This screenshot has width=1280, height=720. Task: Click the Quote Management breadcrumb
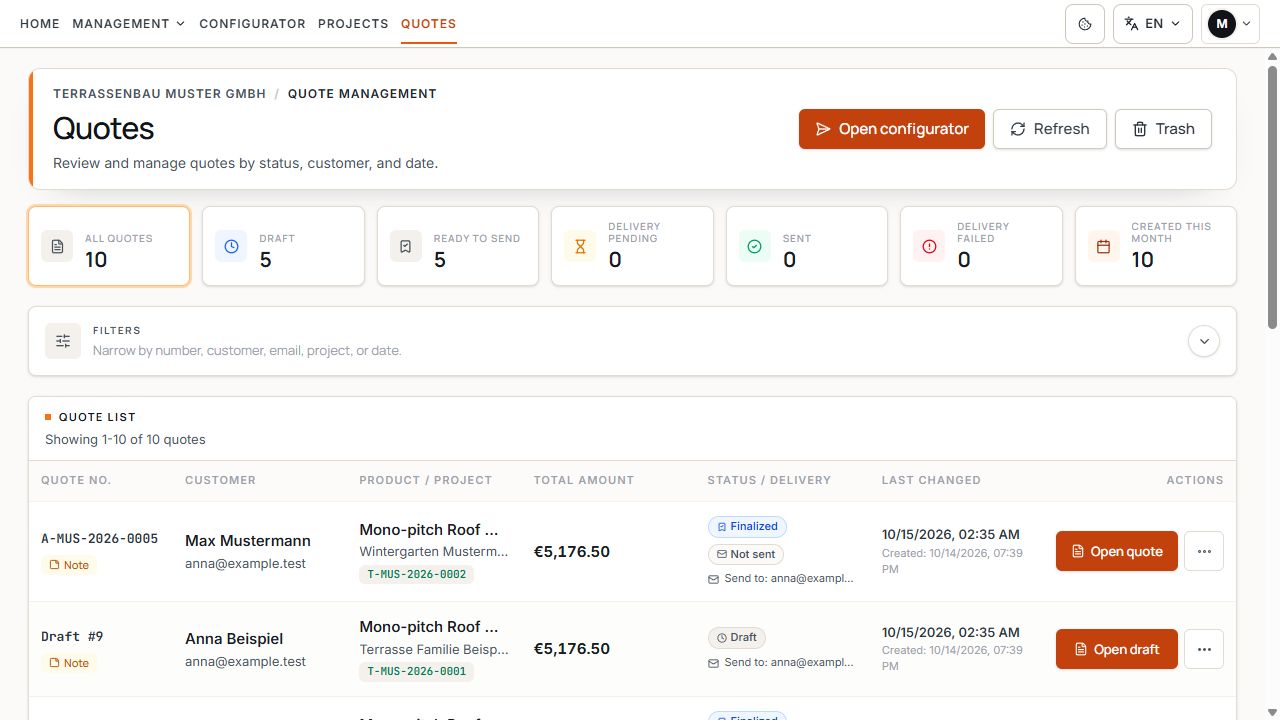click(362, 94)
